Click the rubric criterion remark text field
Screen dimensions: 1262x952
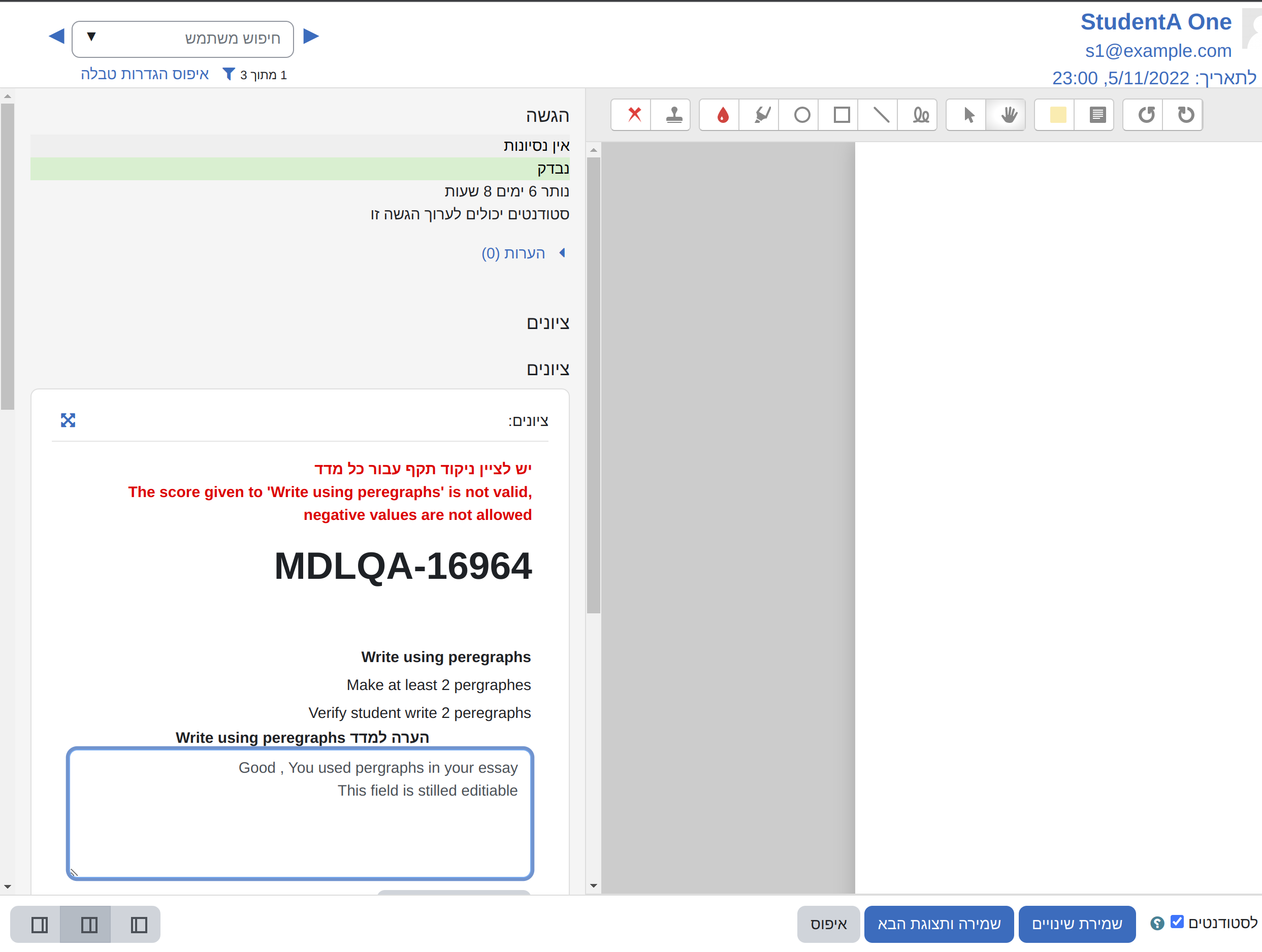(300, 813)
